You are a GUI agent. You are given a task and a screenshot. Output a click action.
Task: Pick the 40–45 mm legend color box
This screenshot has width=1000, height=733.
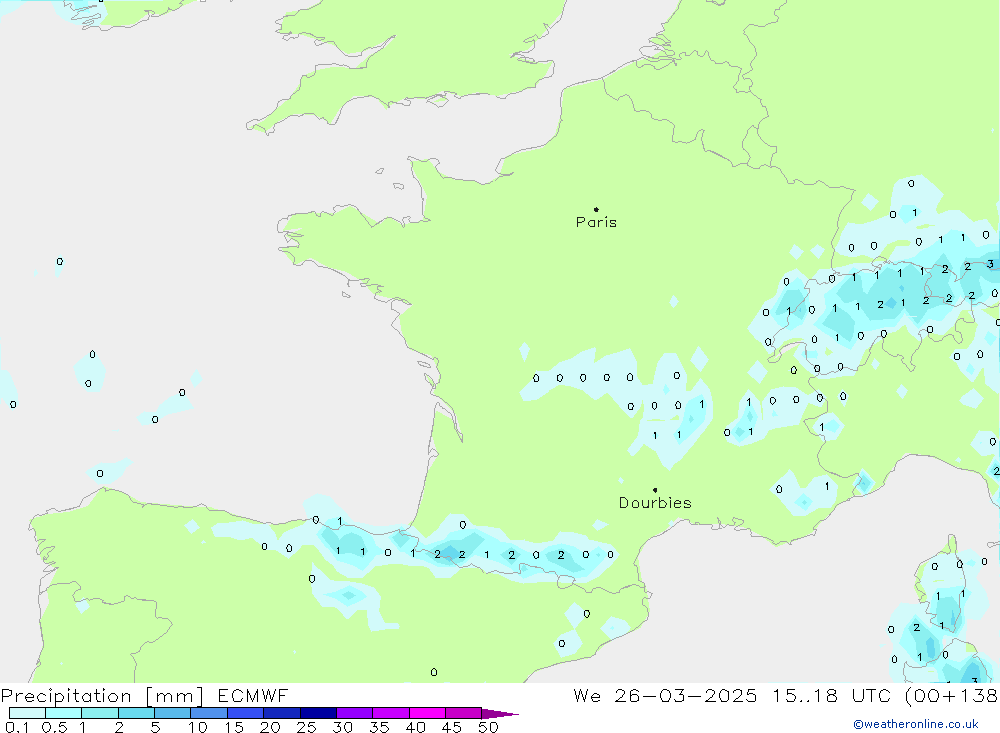pyautogui.click(x=427, y=713)
